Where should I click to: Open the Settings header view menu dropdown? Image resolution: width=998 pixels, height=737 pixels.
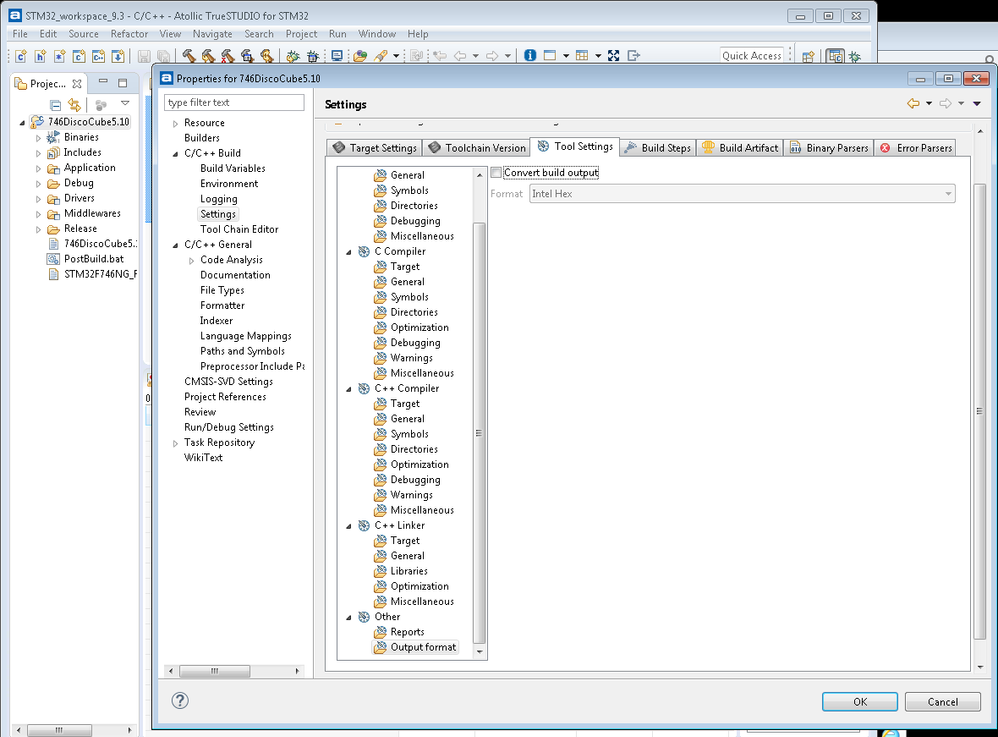pos(977,104)
